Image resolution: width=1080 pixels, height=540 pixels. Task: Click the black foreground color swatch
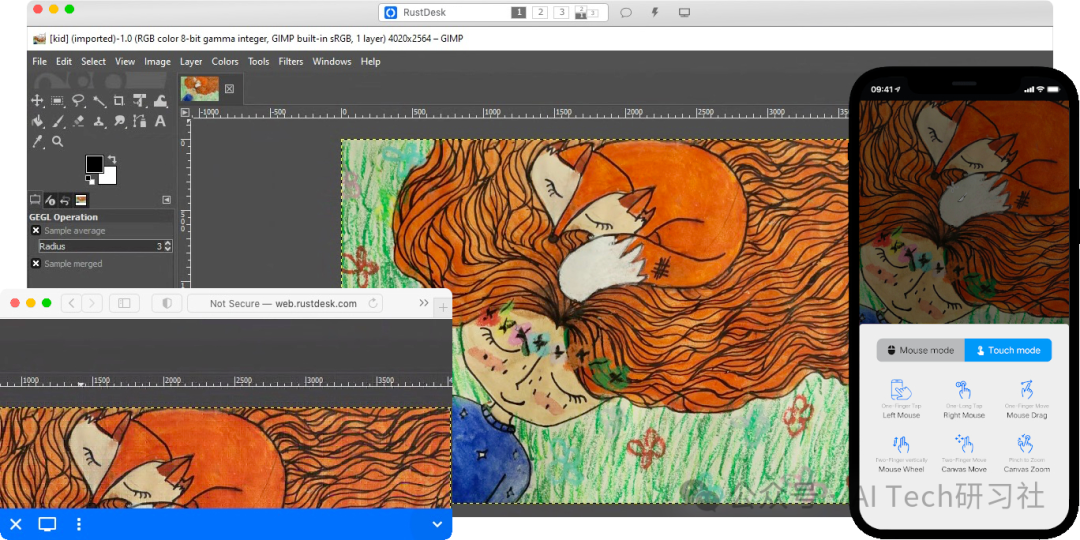pos(94,164)
